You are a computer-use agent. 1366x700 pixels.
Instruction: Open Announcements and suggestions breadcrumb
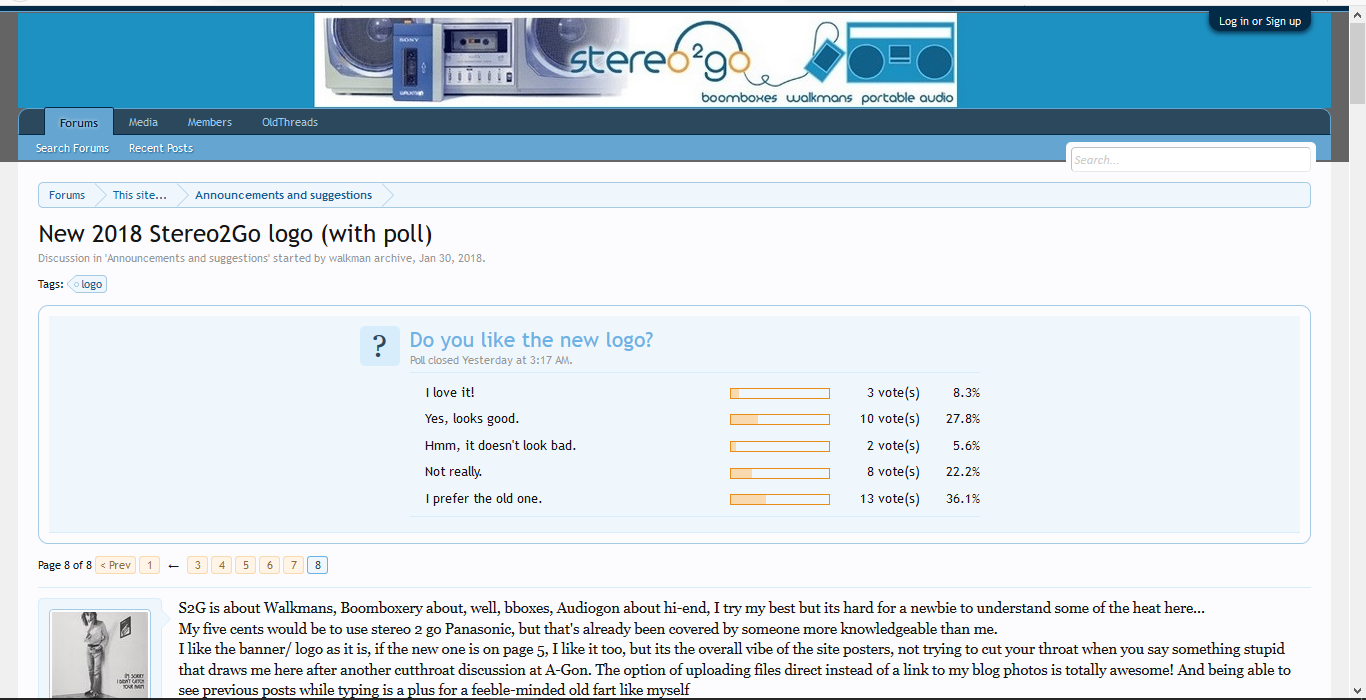point(284,195)
